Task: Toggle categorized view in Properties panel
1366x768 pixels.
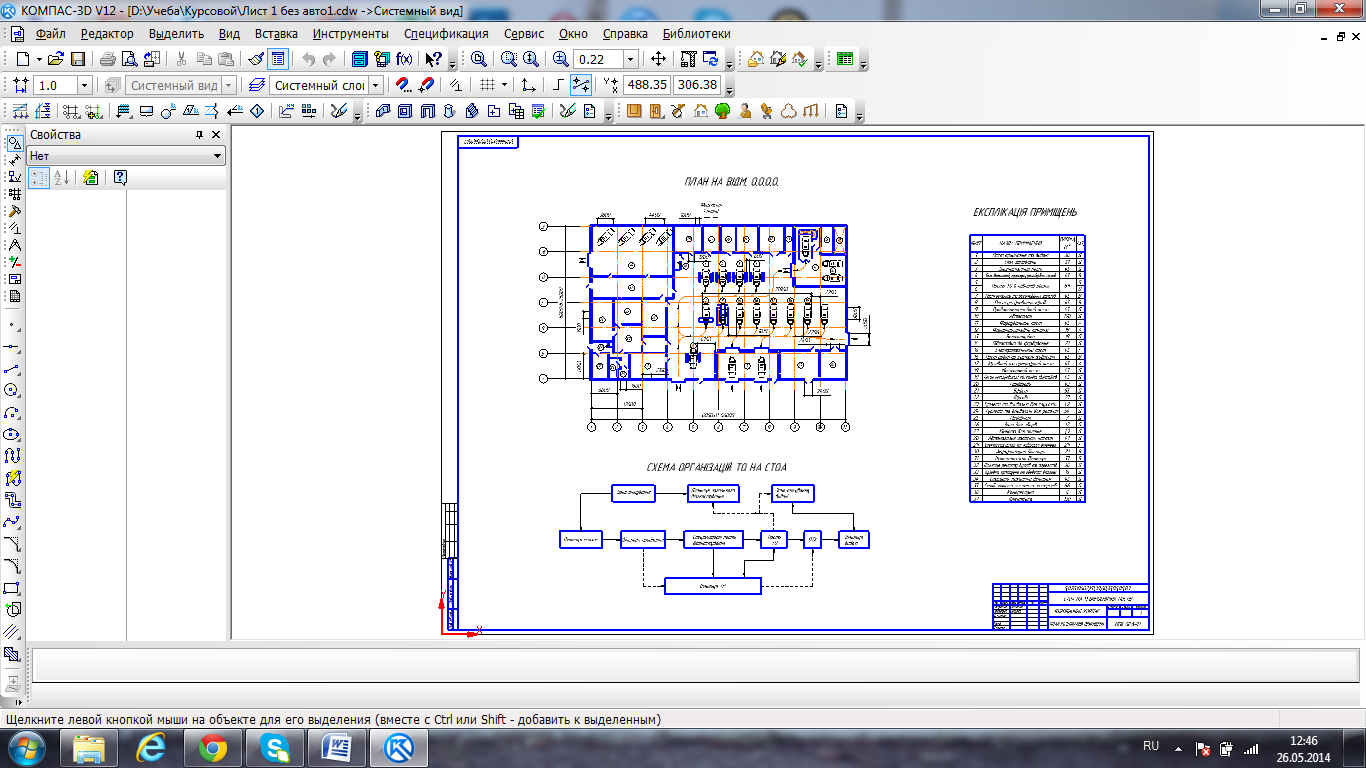Action: click(39, 178)
